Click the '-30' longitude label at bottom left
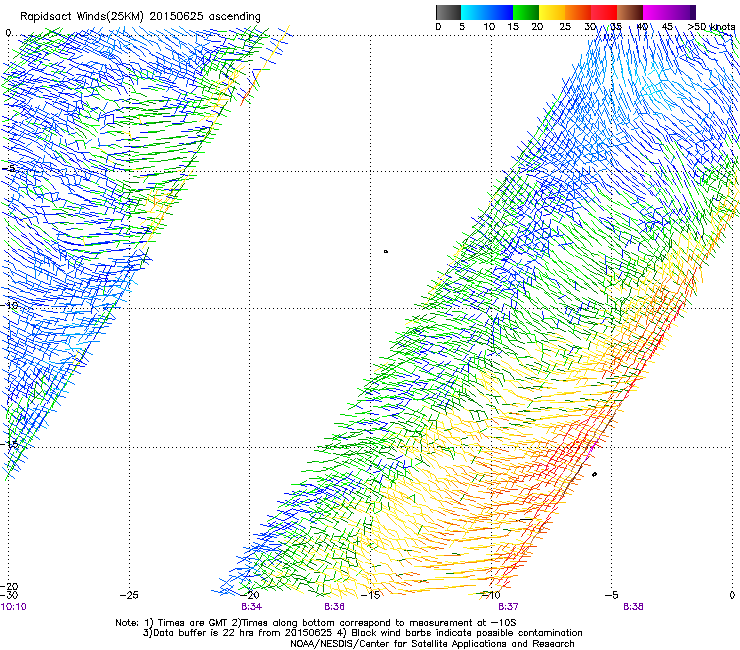 9,595
